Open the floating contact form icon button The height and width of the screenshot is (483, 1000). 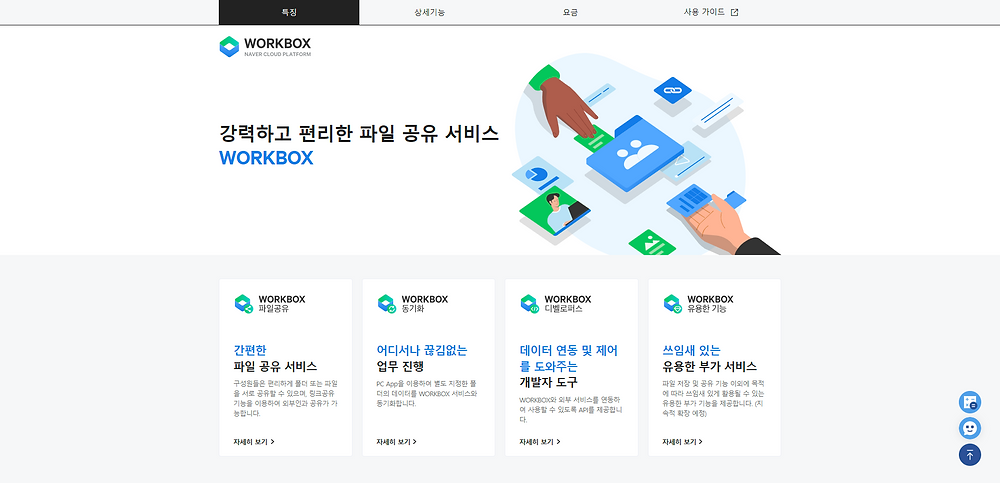point(970,402)
